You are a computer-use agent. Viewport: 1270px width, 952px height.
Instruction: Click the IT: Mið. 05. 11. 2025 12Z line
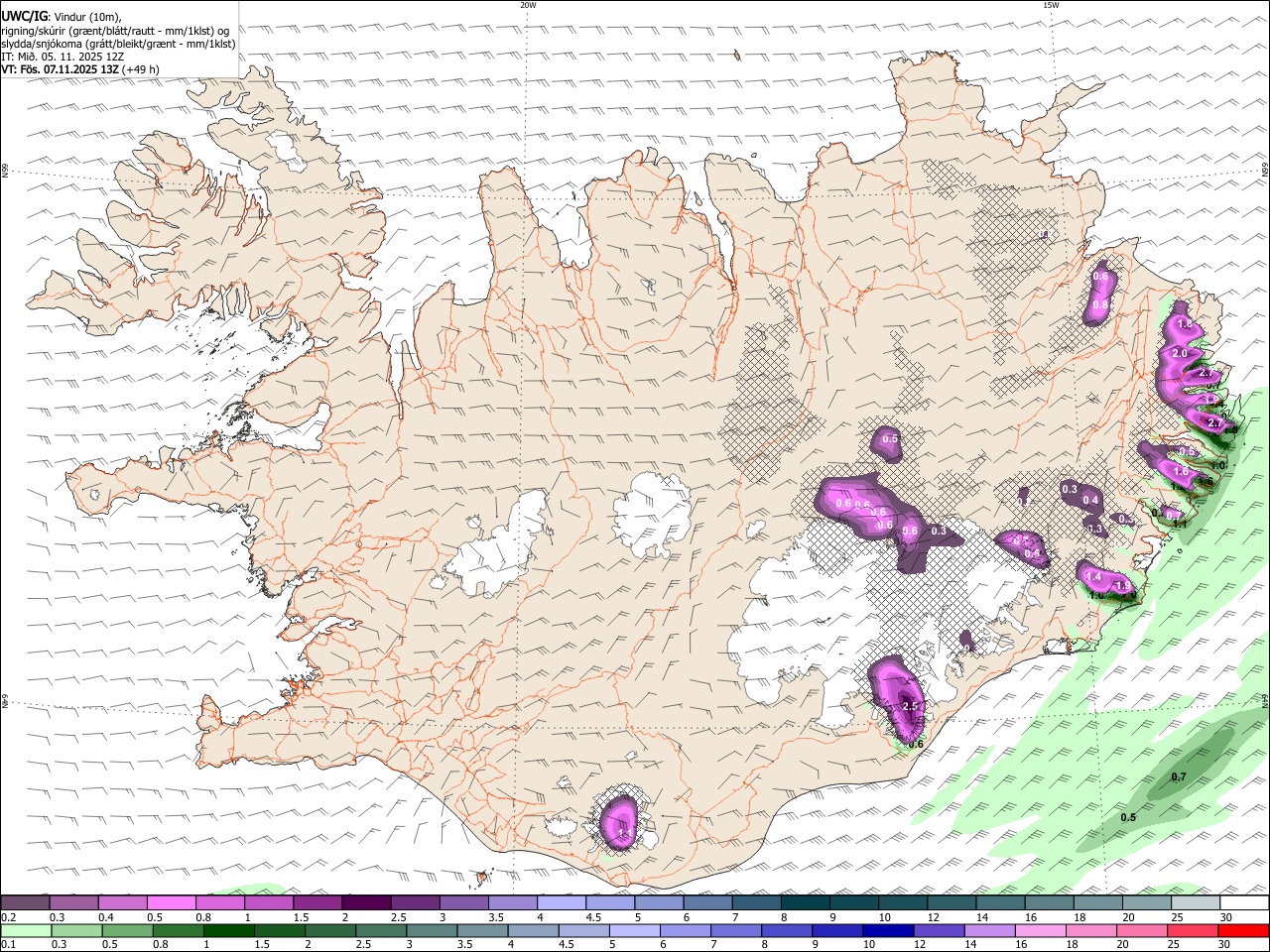pyautogui.click(x=63, y=57)
